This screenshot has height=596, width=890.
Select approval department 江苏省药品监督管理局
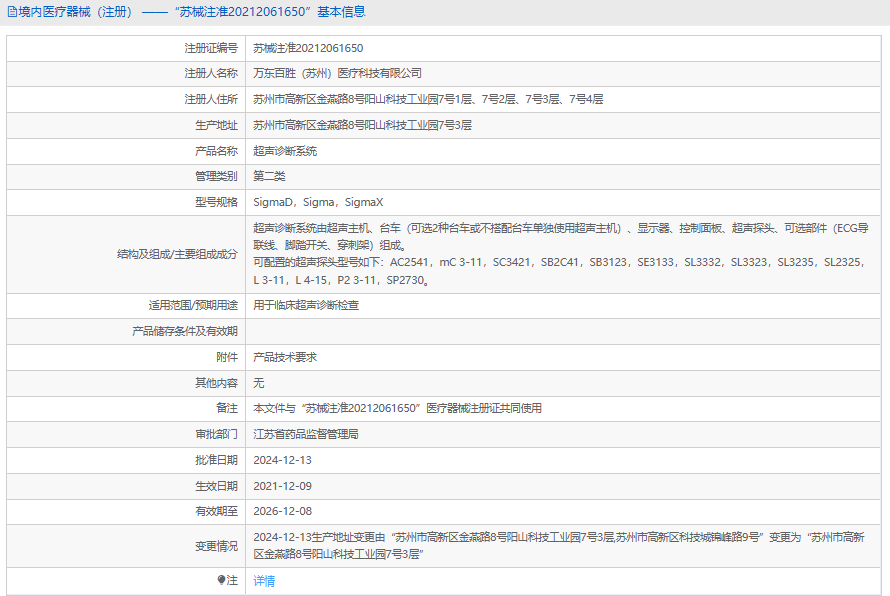tap(306, 434)
